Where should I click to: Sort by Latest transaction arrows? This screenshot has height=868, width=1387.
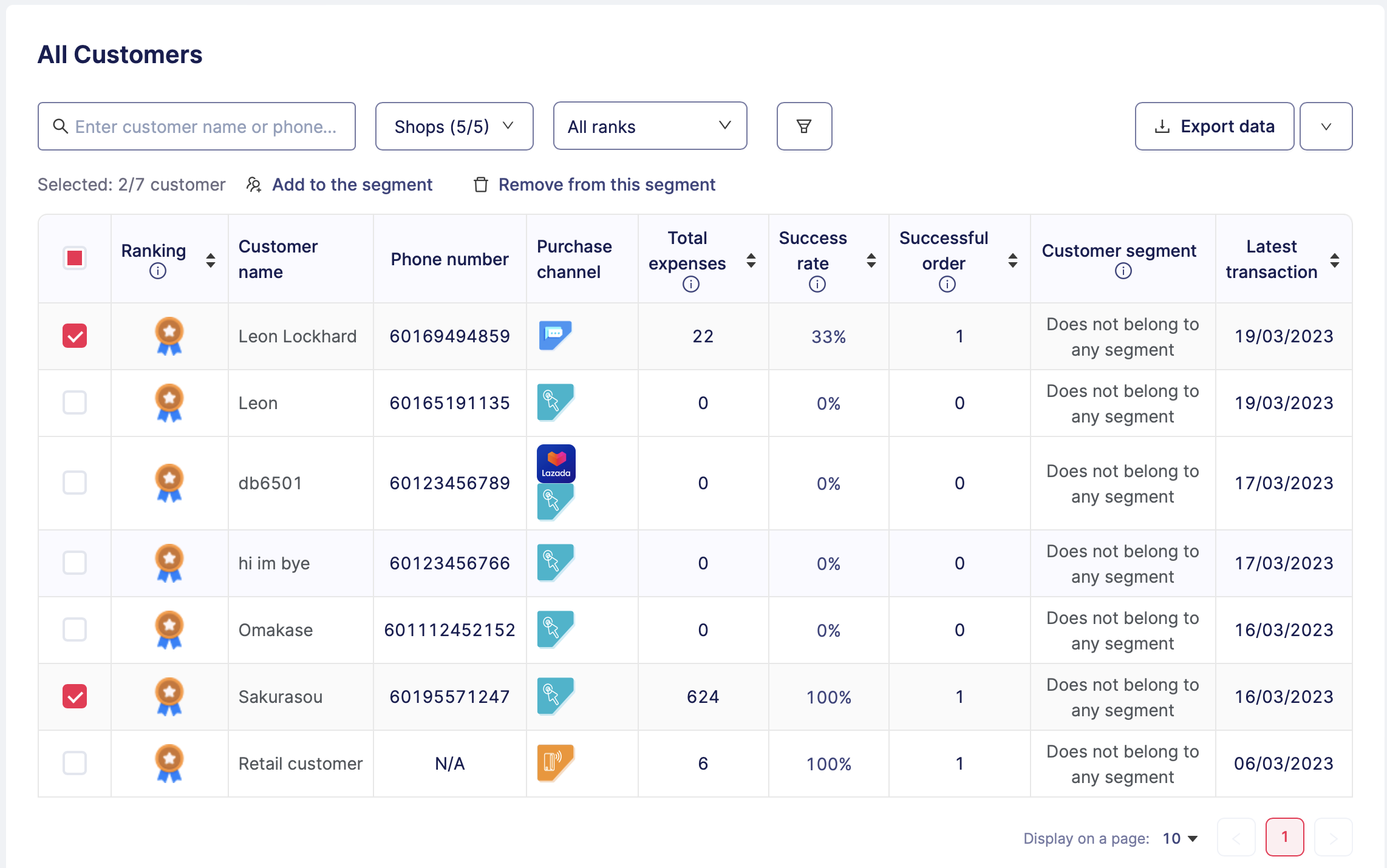pyautogui.click(x=1334, y=260)
